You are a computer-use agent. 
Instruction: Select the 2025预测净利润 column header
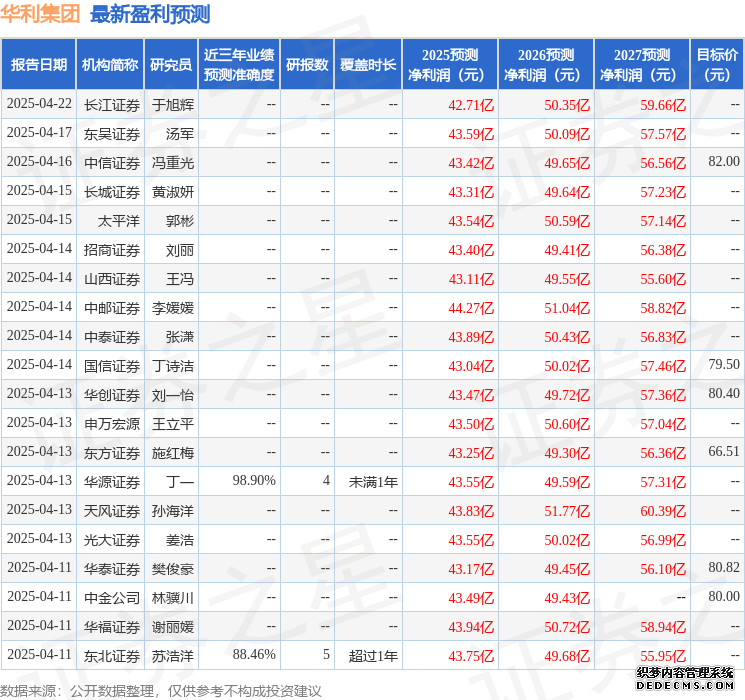450,64
